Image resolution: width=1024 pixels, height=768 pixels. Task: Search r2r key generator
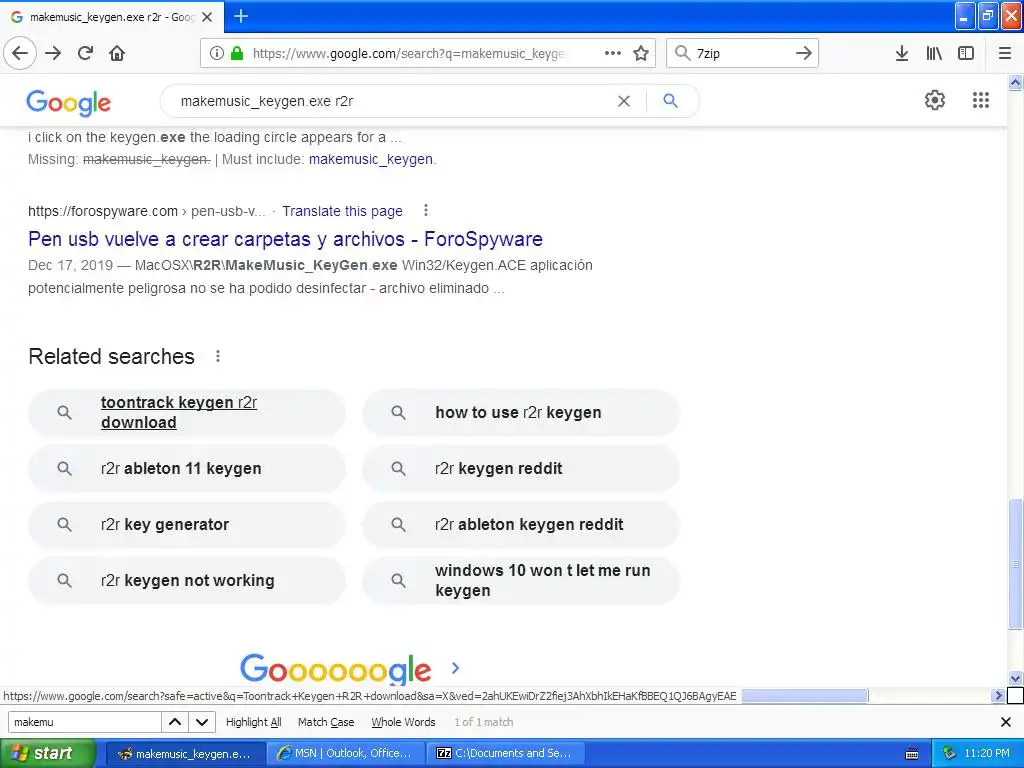[187, 524]
